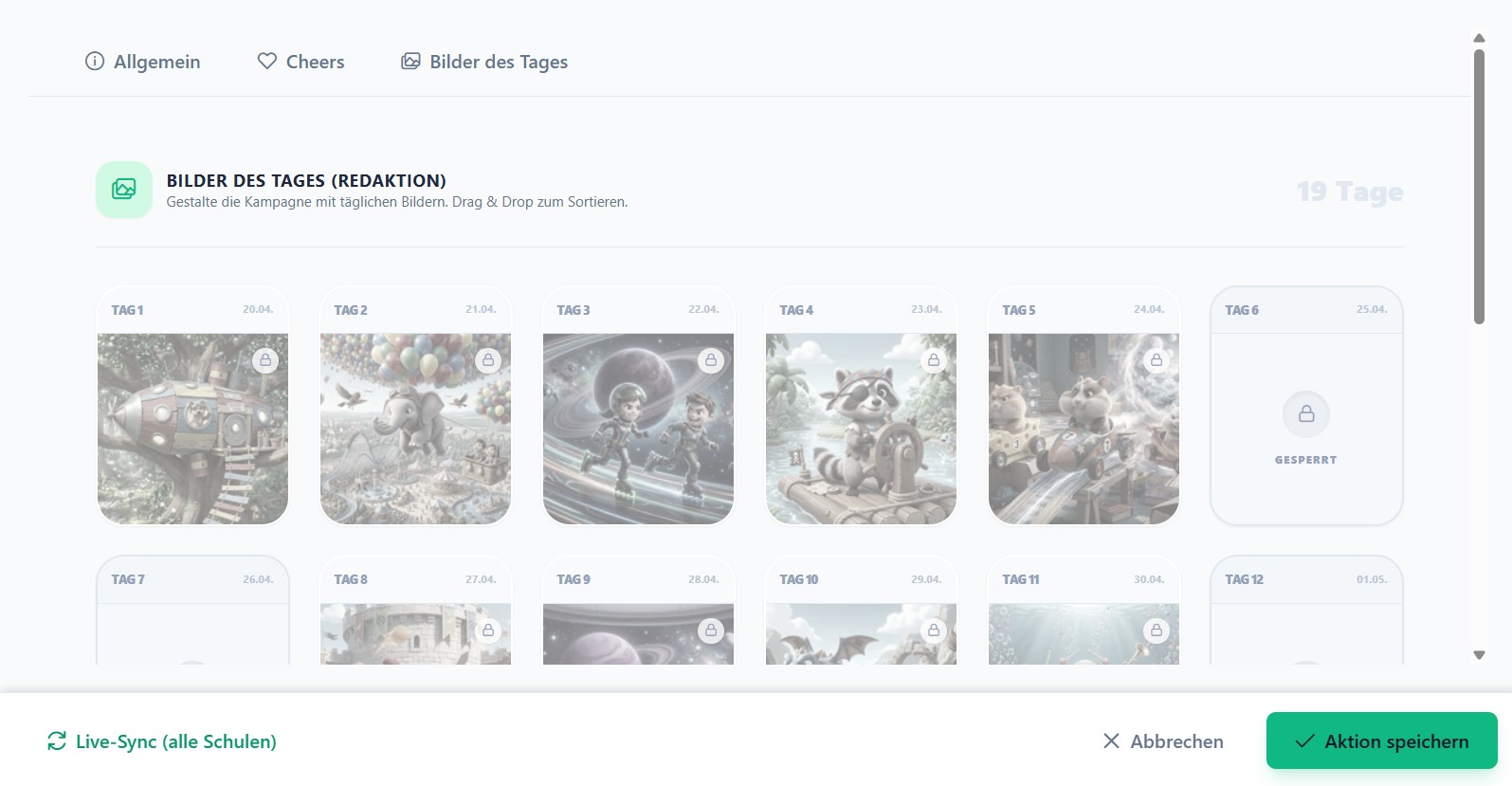
Task: Click Live-Sync (alle Schulen) link
Action: tap(162, 741)
